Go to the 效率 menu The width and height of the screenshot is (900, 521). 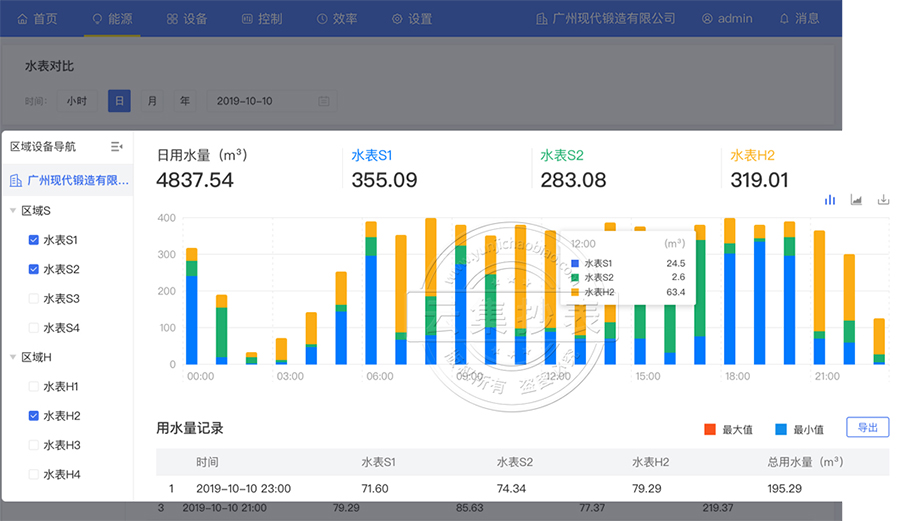(336, 18)
